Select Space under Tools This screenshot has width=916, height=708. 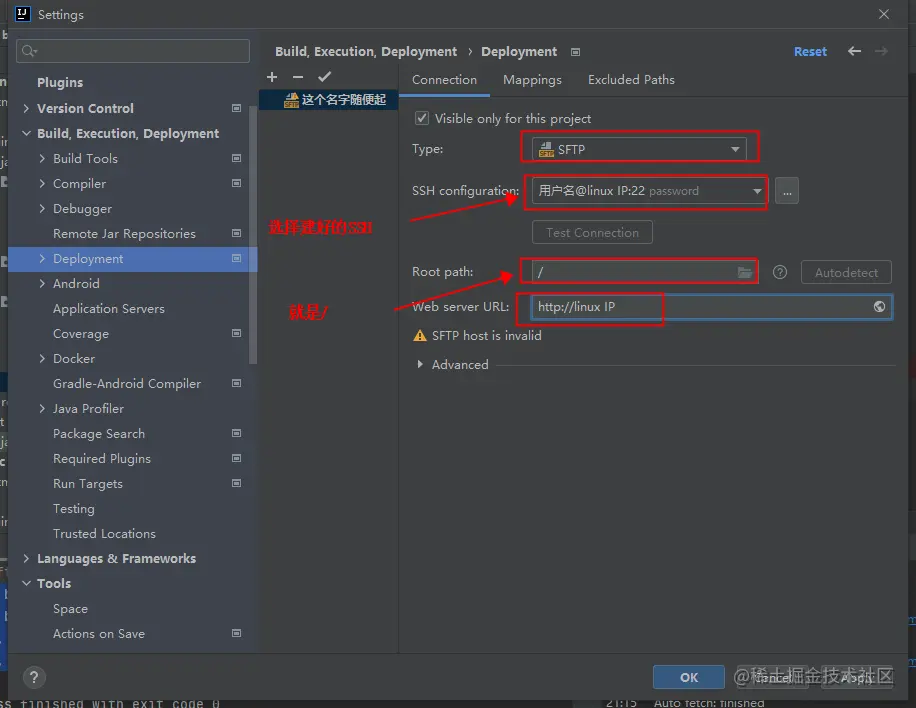tap(70, 608)
